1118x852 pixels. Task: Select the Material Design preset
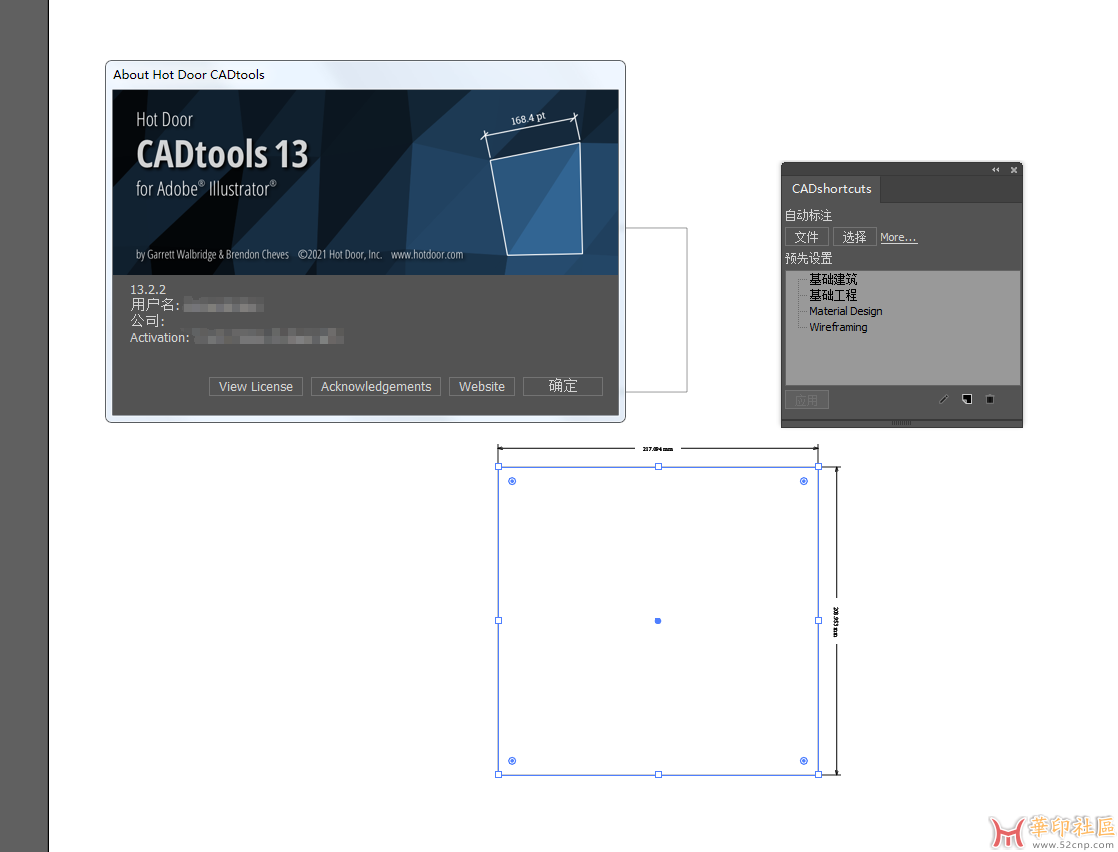[846, 311]
